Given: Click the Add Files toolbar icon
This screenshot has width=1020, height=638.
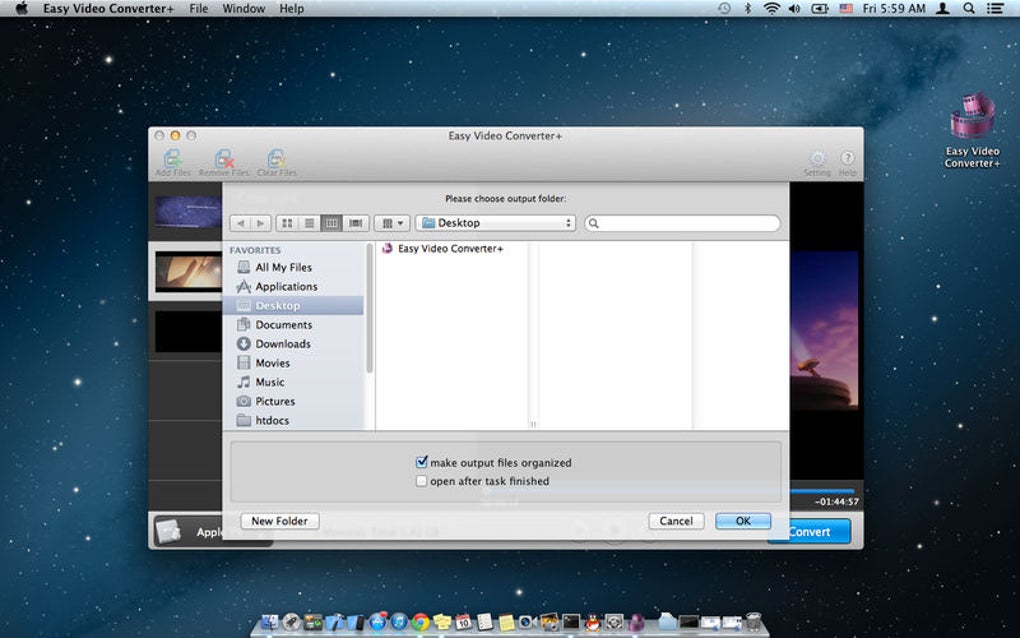Looking at the screenshot, I should pyautogui.click(x=172, y=159).
